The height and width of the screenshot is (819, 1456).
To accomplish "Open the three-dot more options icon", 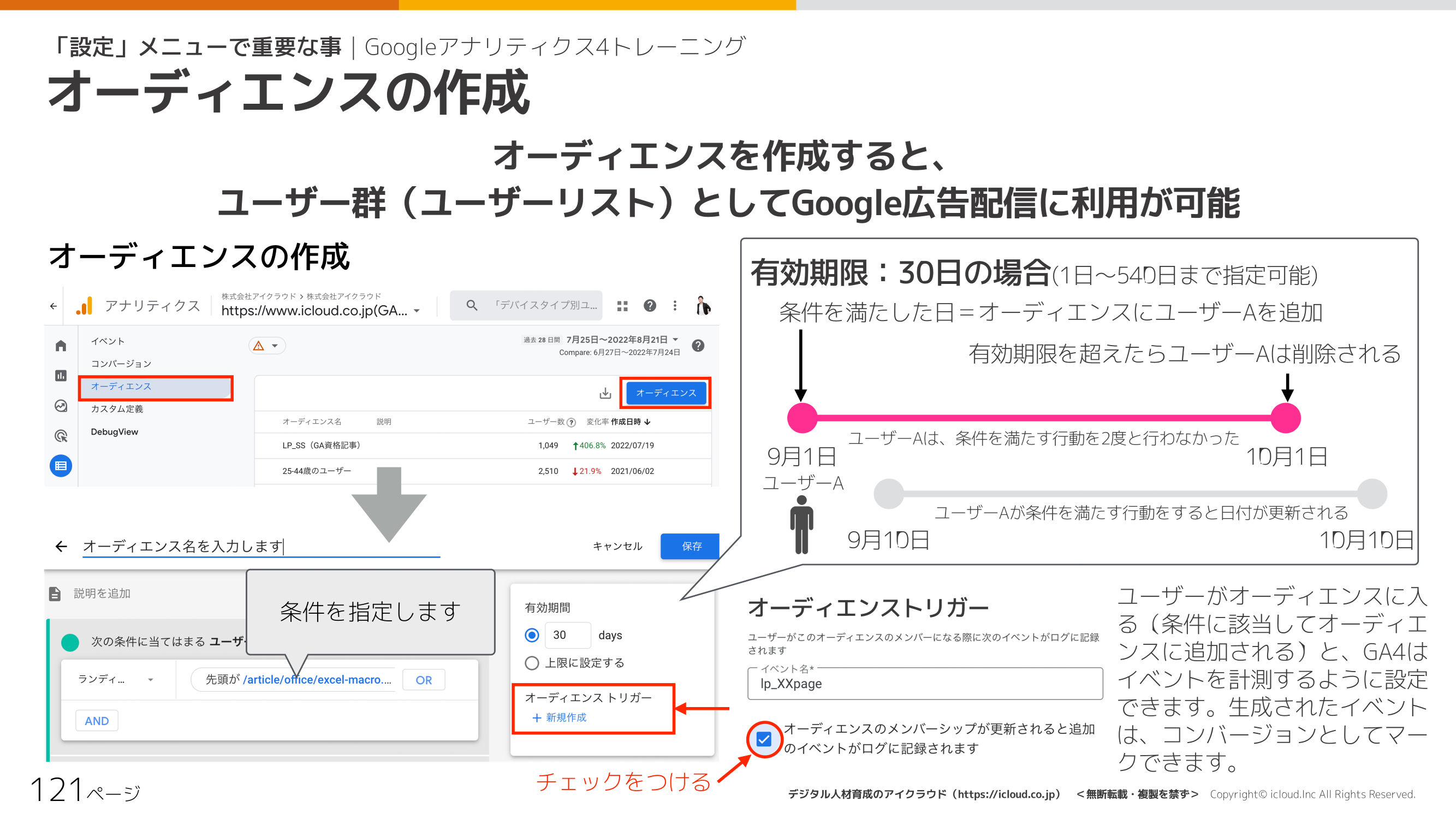I will coord(674,305).
